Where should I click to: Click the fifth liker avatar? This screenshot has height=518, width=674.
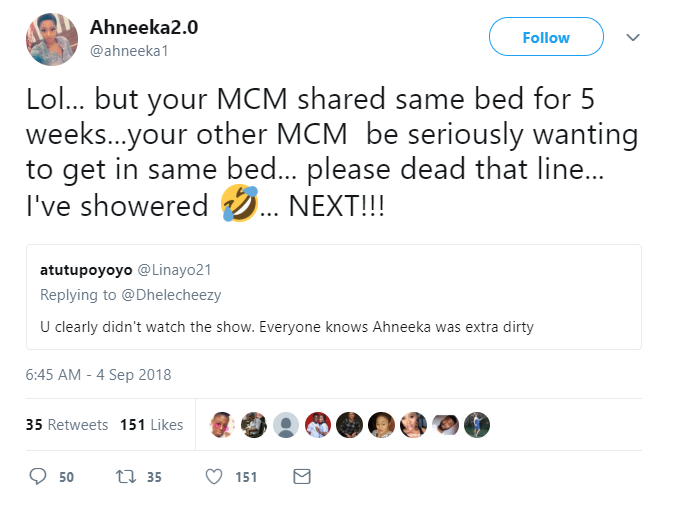pos(349,425)
